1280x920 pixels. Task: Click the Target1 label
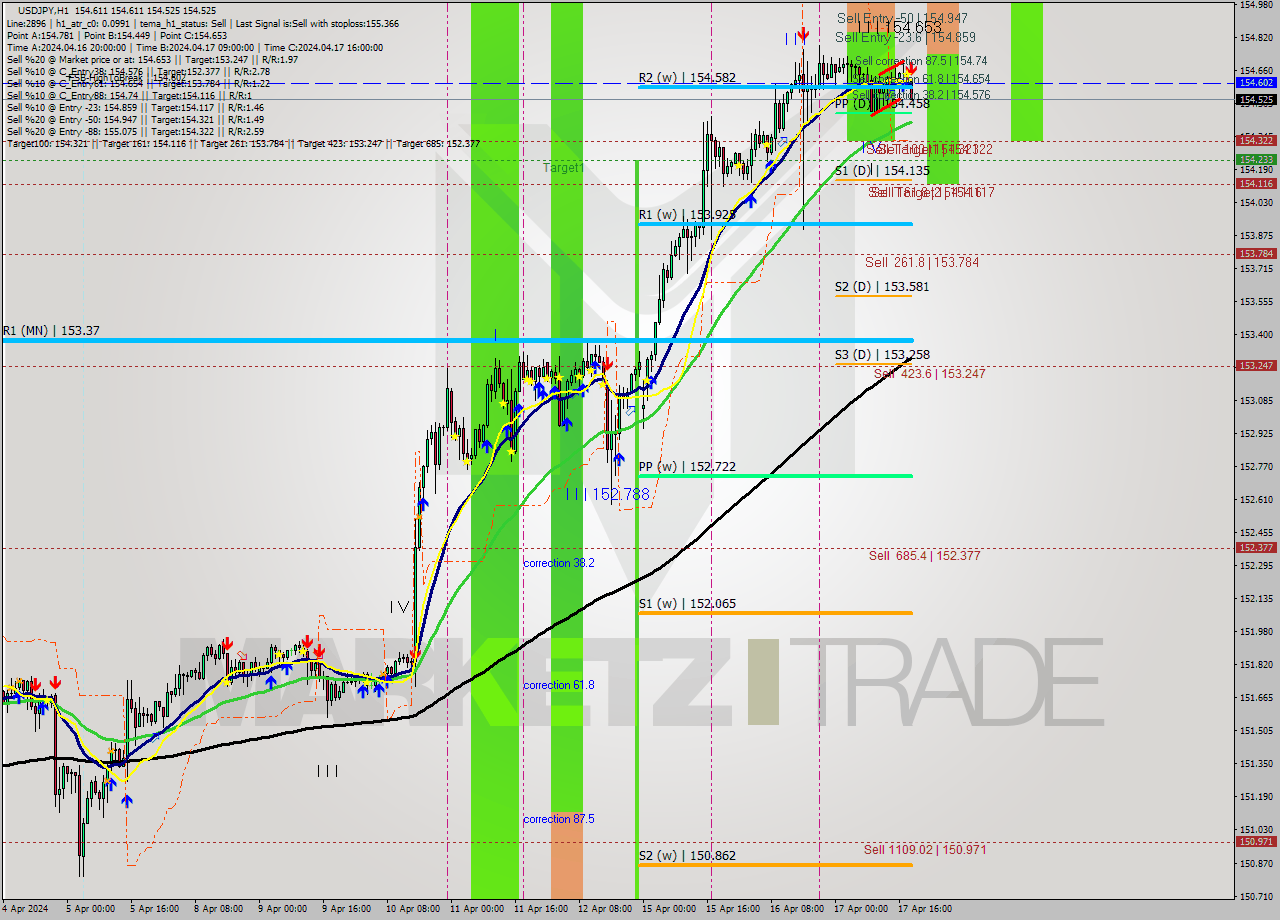[563, 168]
